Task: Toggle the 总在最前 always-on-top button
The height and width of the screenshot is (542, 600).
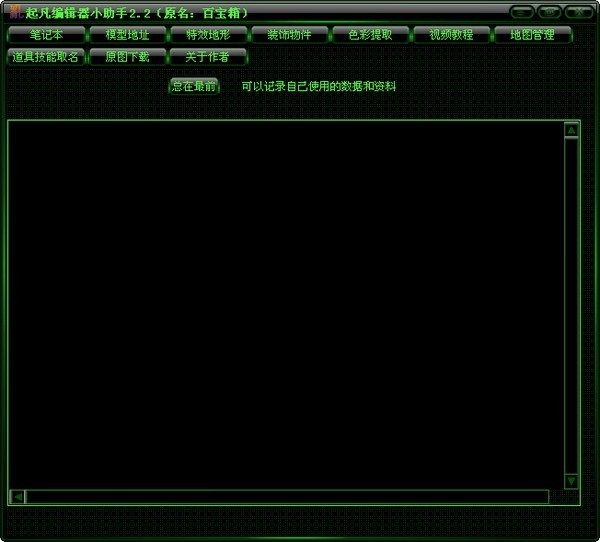Action: coord(194,87)
